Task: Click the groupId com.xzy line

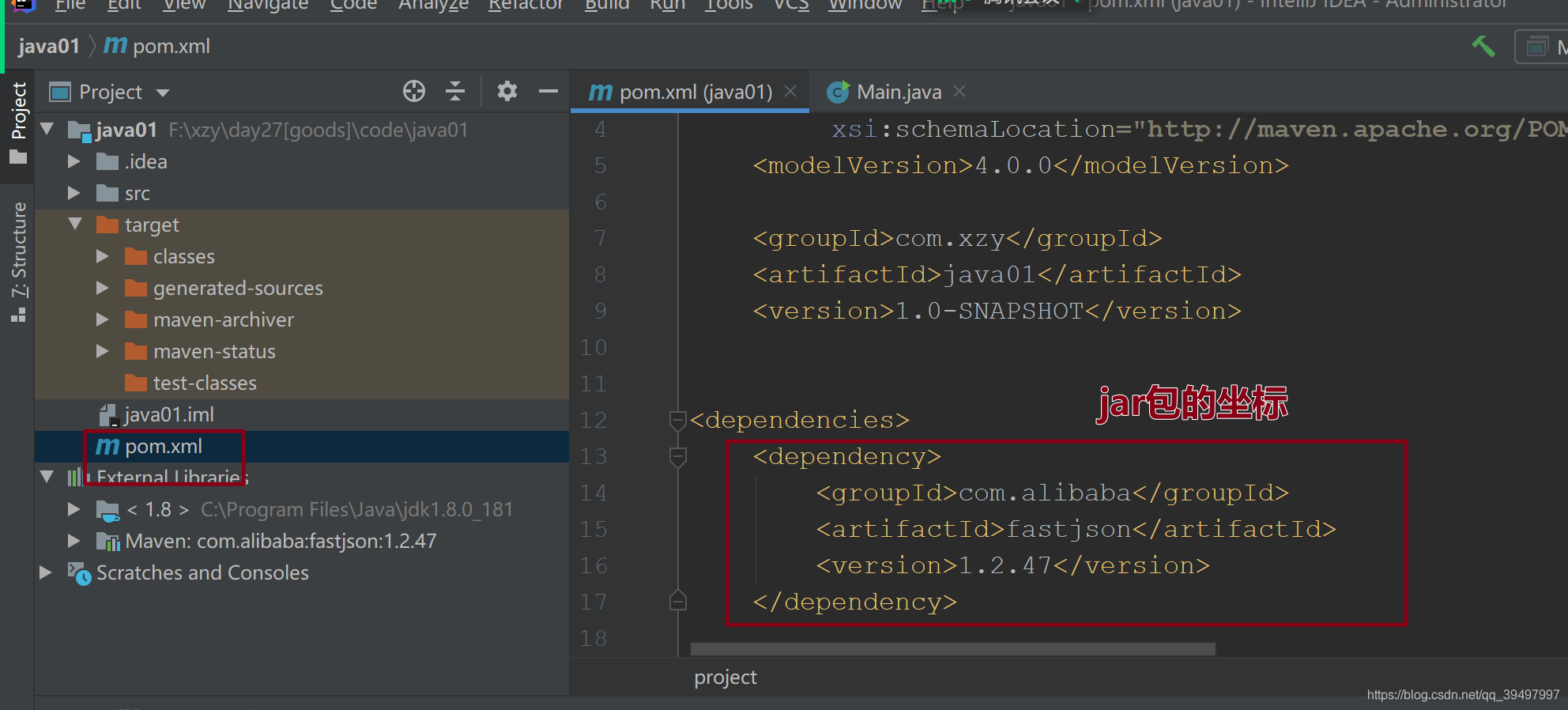Action: click(x=957, y=238)
